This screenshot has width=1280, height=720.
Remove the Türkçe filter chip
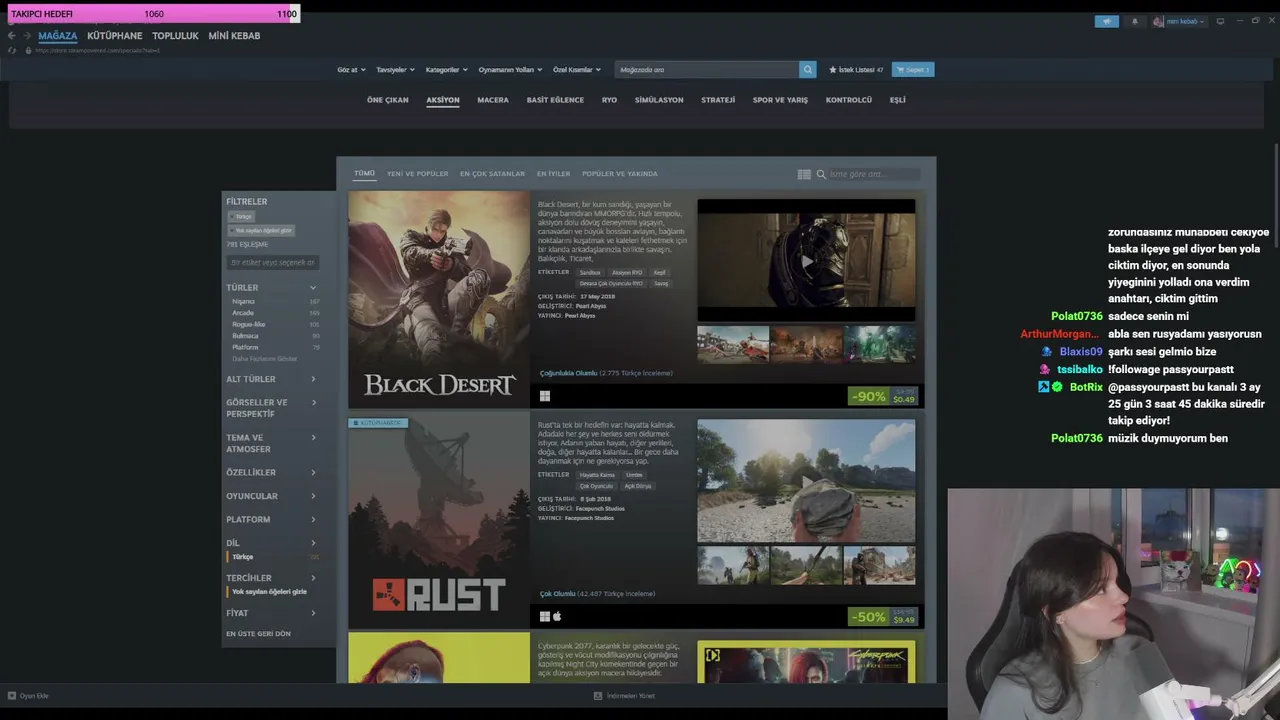tap(240, 216)
